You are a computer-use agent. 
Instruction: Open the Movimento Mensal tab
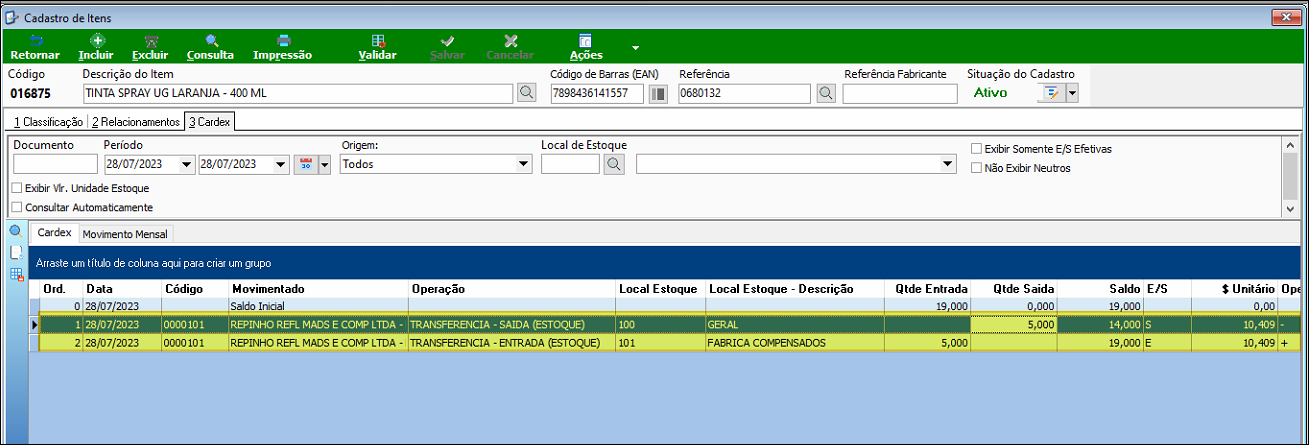tap(126, 233)
